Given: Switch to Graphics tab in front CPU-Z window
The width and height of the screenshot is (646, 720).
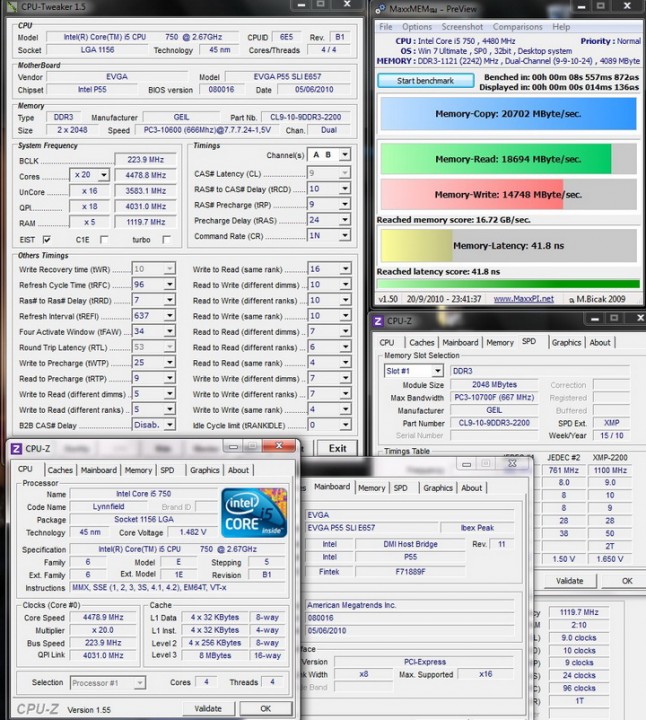Looking at the screenshot, I should [x=204, y=470].
